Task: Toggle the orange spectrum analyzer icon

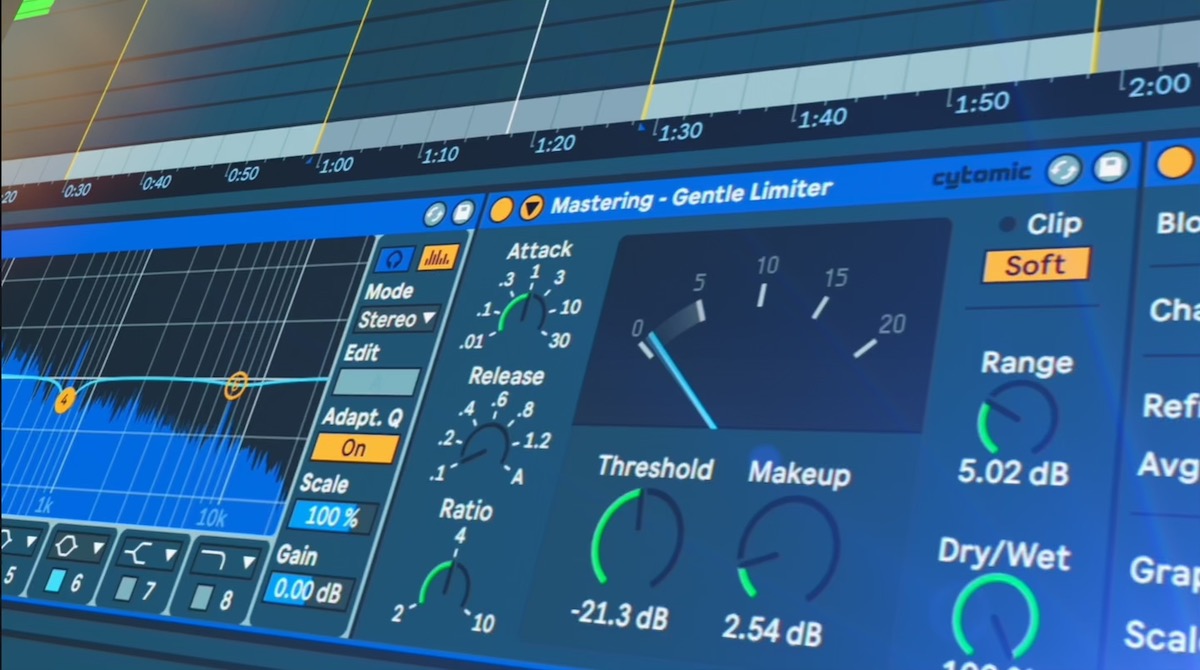Action: coord(437,257)
